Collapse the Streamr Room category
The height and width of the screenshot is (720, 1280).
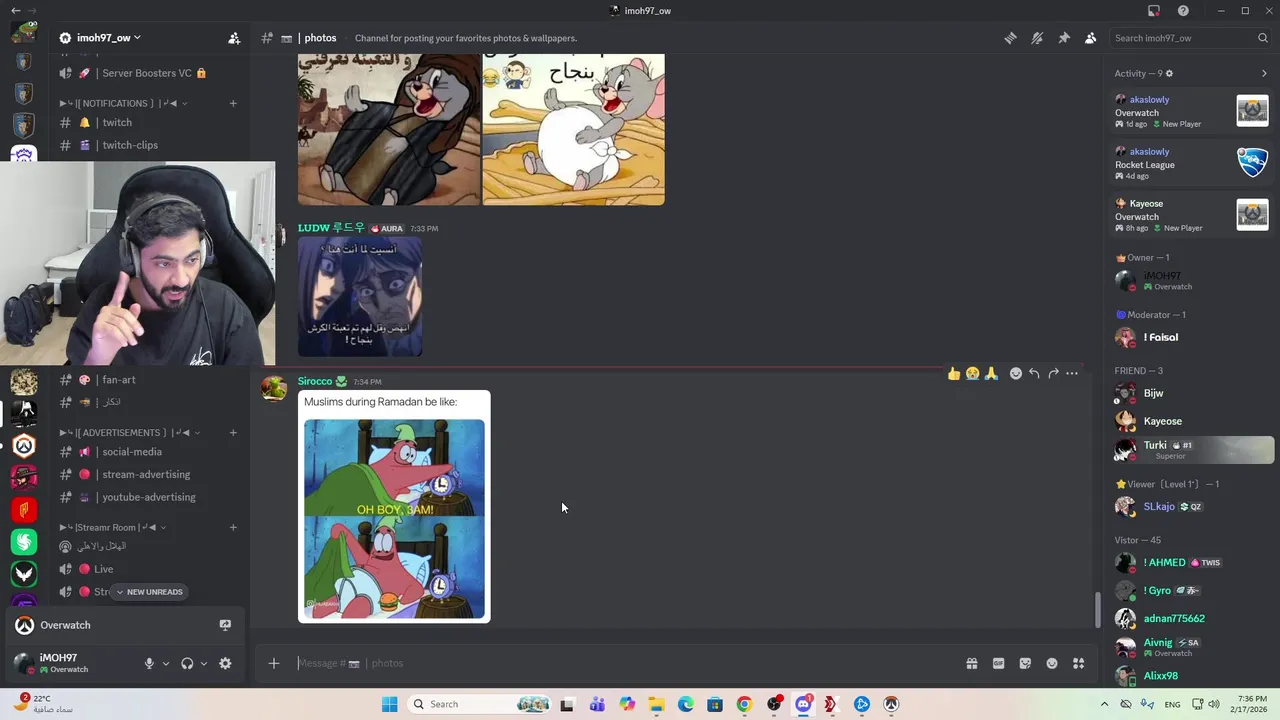112,527
